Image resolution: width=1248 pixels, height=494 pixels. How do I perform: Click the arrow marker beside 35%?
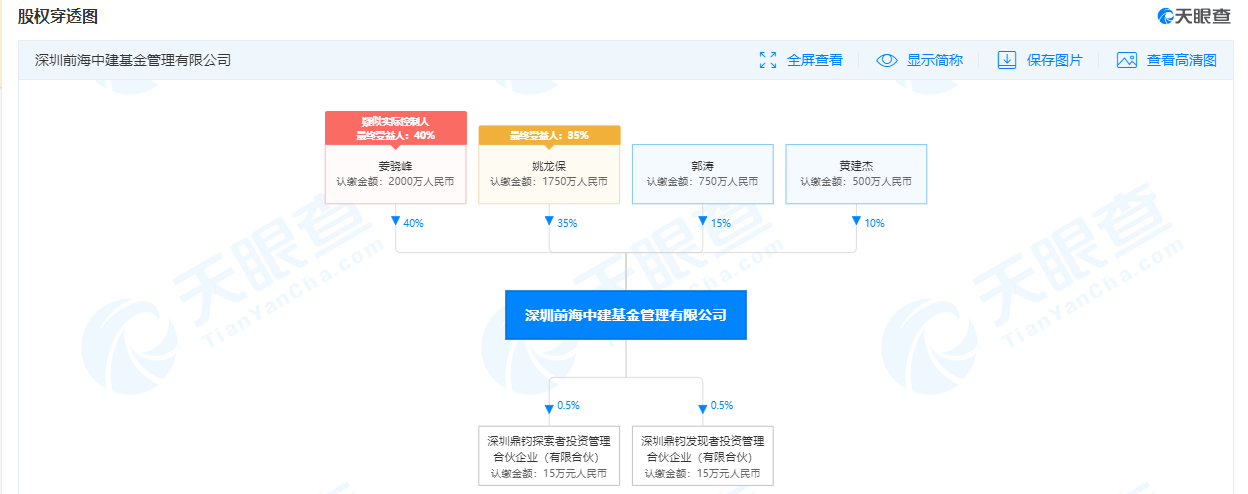pyautogui.click(x=549, y=220)
